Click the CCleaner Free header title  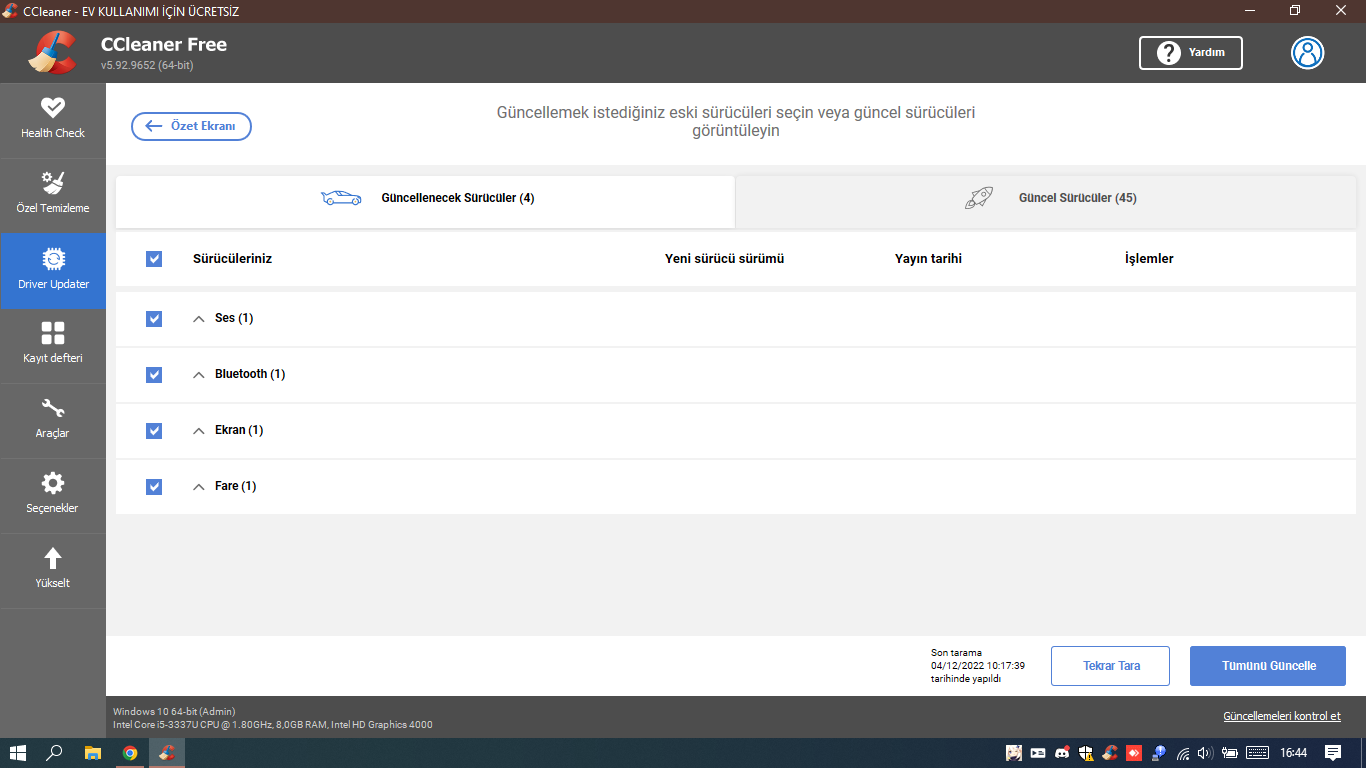coord(164,44)
